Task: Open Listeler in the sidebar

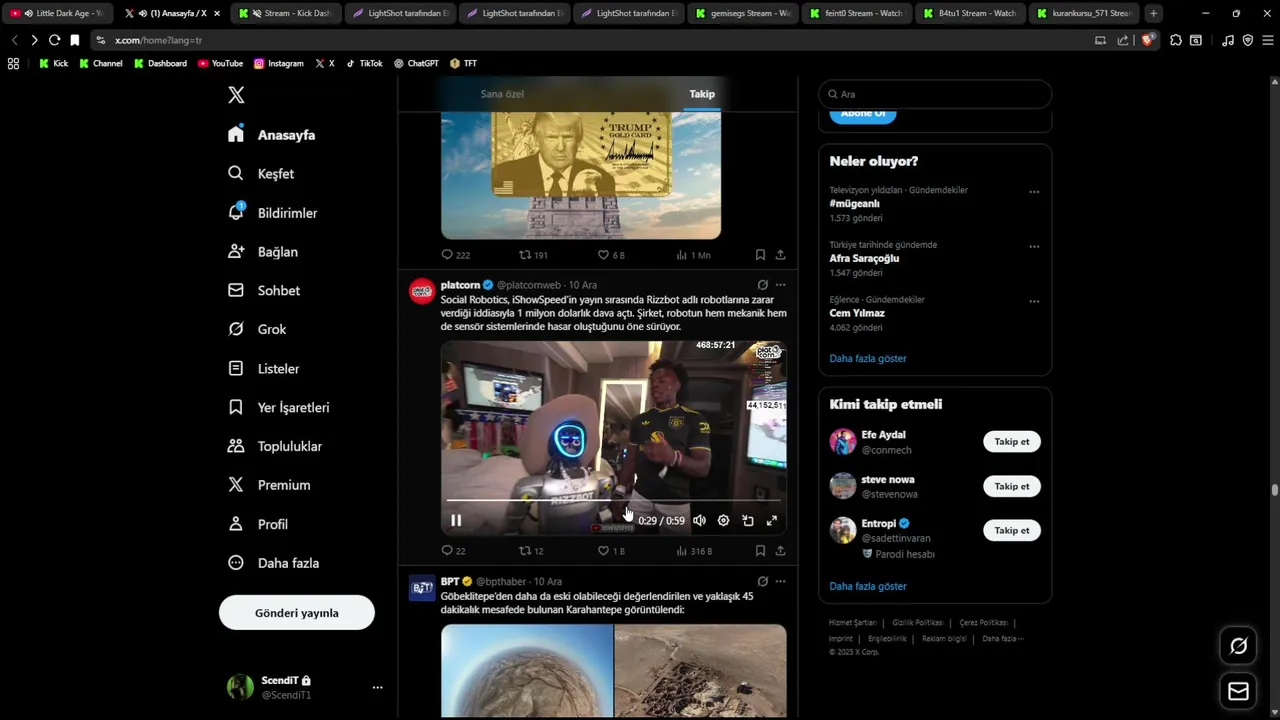Action: point(263,369)
